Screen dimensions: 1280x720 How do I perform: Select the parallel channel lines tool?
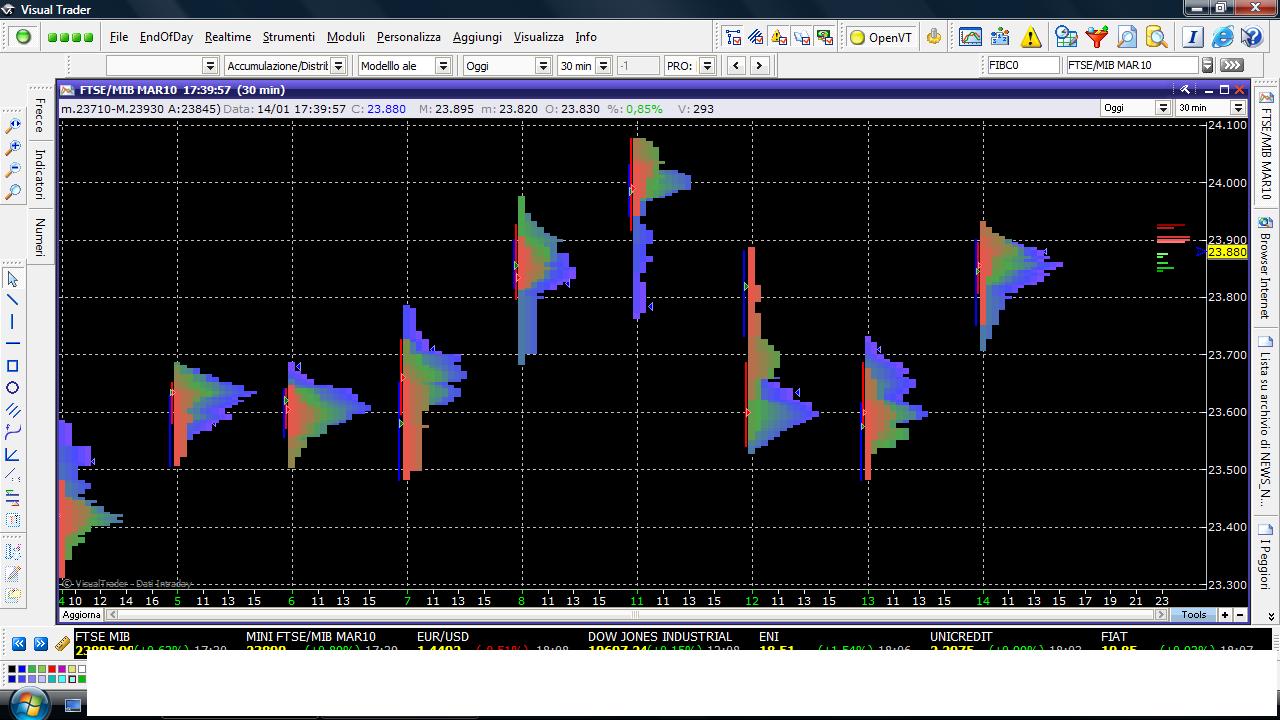tap(12, 410)
